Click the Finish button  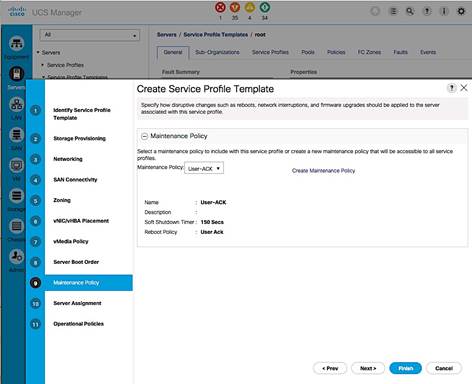(406, 368)
